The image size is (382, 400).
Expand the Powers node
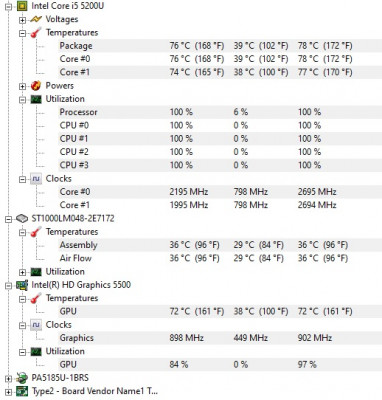click(22, 86)
